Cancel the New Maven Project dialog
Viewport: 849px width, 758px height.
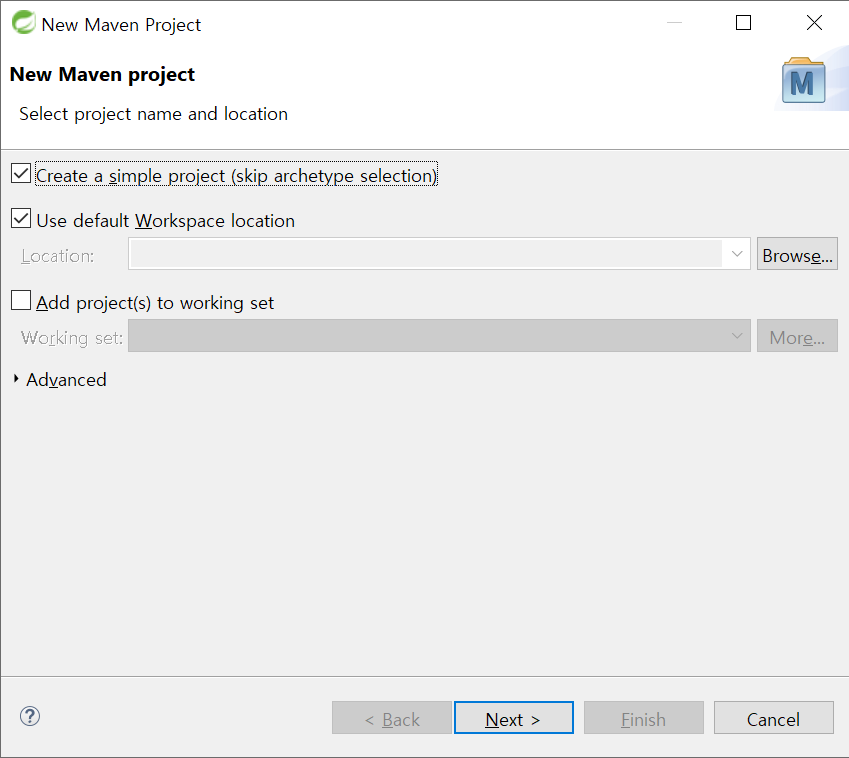click(x=774, y=718)
